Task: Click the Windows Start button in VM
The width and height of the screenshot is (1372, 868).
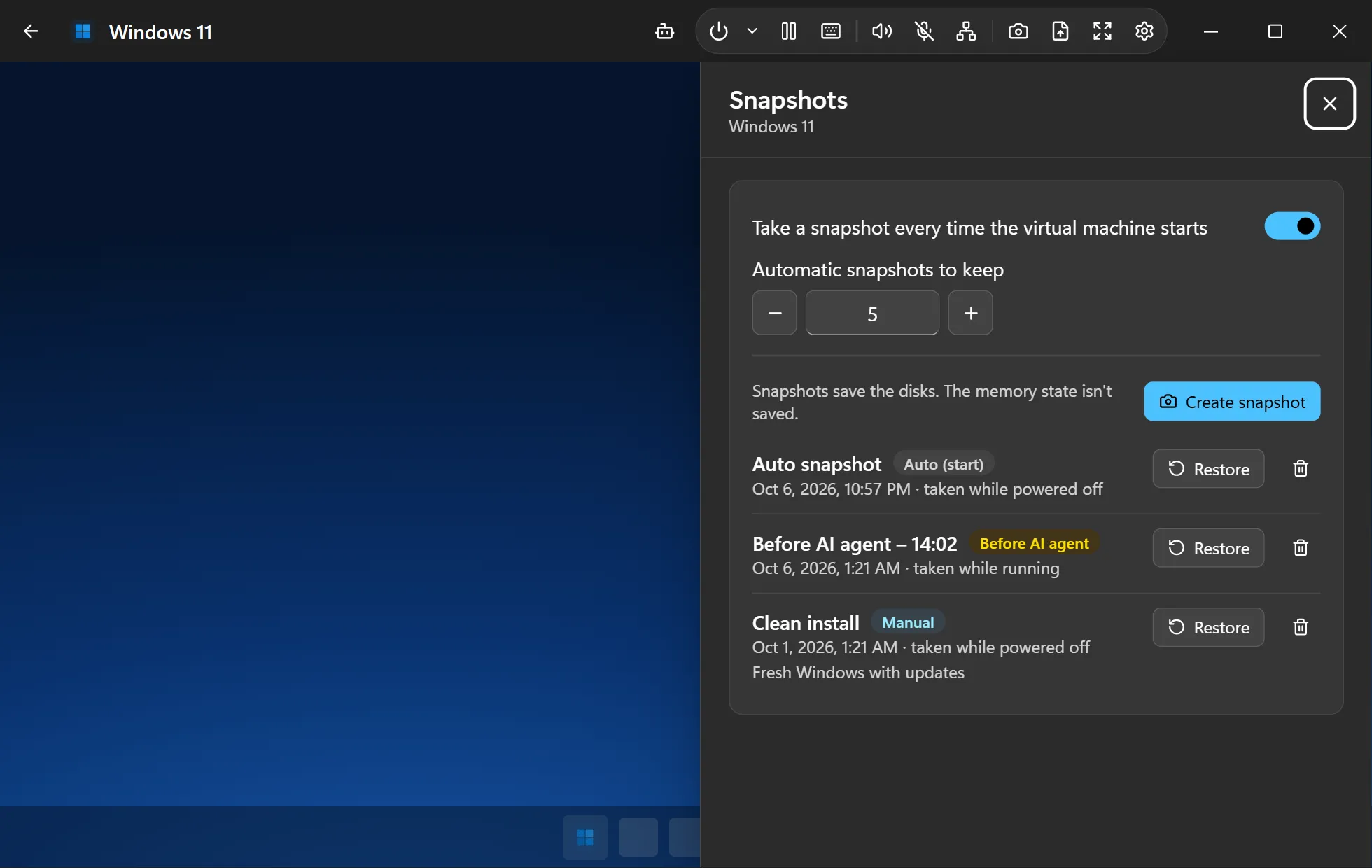Action: pos(585,837)
